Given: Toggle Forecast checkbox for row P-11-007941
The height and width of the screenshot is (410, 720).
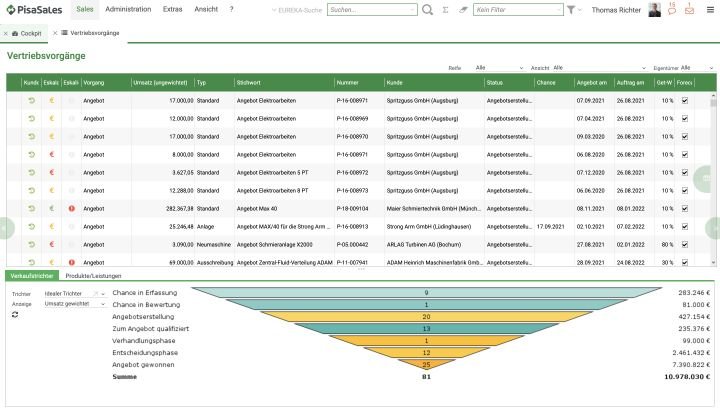Looking at the screenshot, I should 685,263.
